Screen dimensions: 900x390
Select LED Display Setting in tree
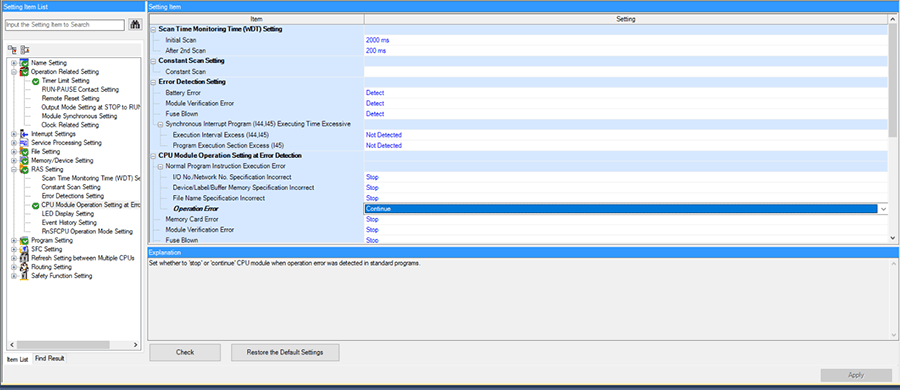[x=68, y=214]
